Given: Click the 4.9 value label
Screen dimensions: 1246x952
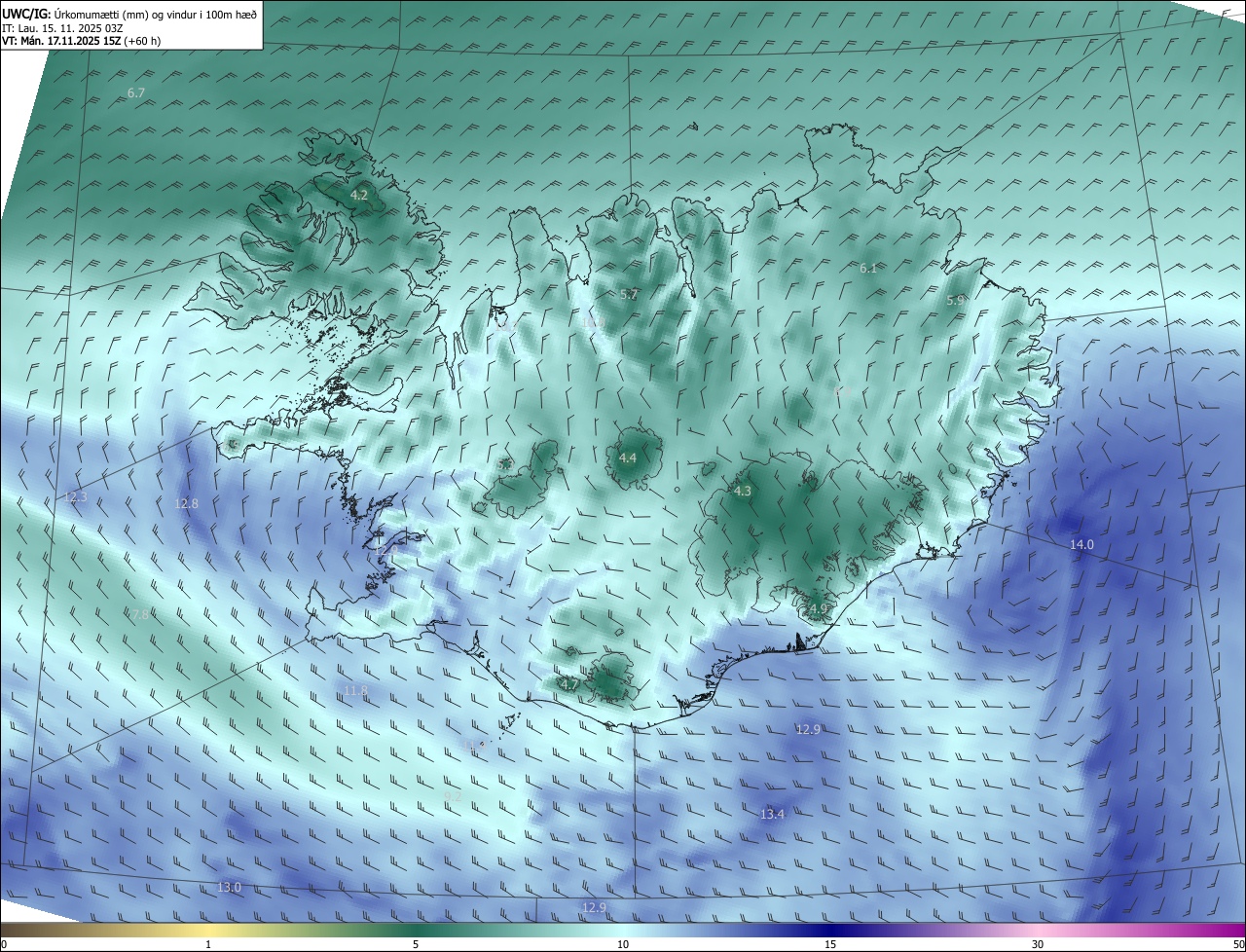Looking at the screenshot, I should [818, 609].
